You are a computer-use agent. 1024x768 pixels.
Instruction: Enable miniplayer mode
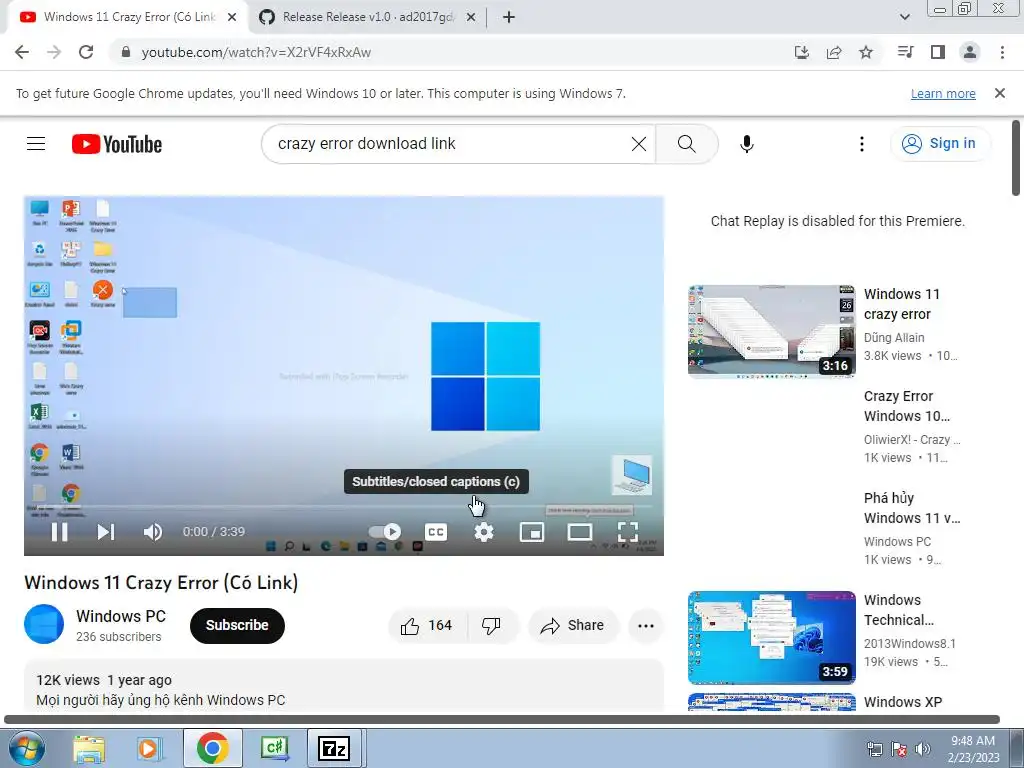(532, 532)
